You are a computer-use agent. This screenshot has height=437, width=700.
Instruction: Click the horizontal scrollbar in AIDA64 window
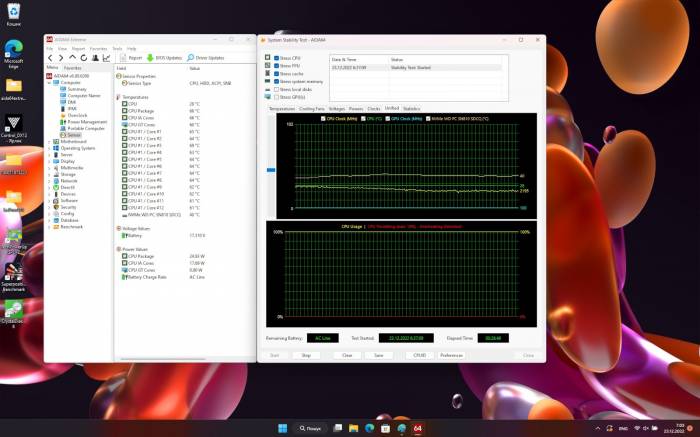pyautogui.click(x=163, y=359)
